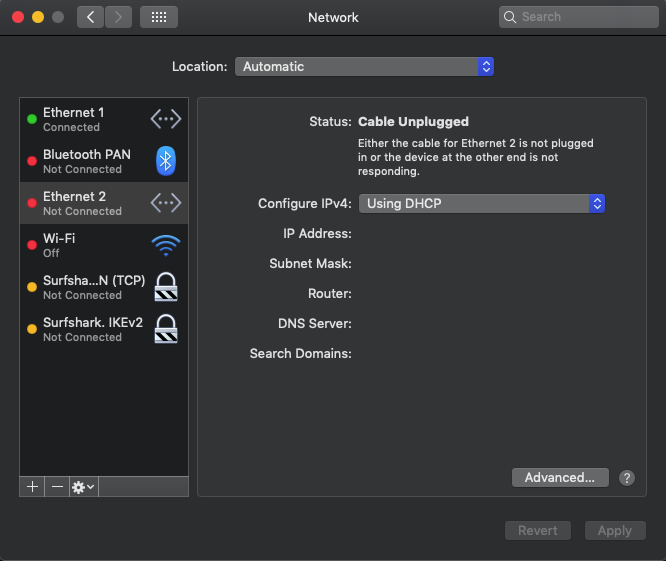Click the Search field

577,17
